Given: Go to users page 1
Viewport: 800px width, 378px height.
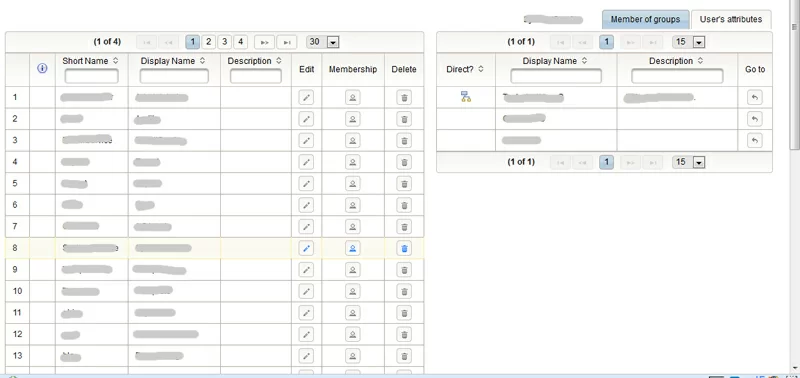Looking at the screenshot, I should coord(193,42).
